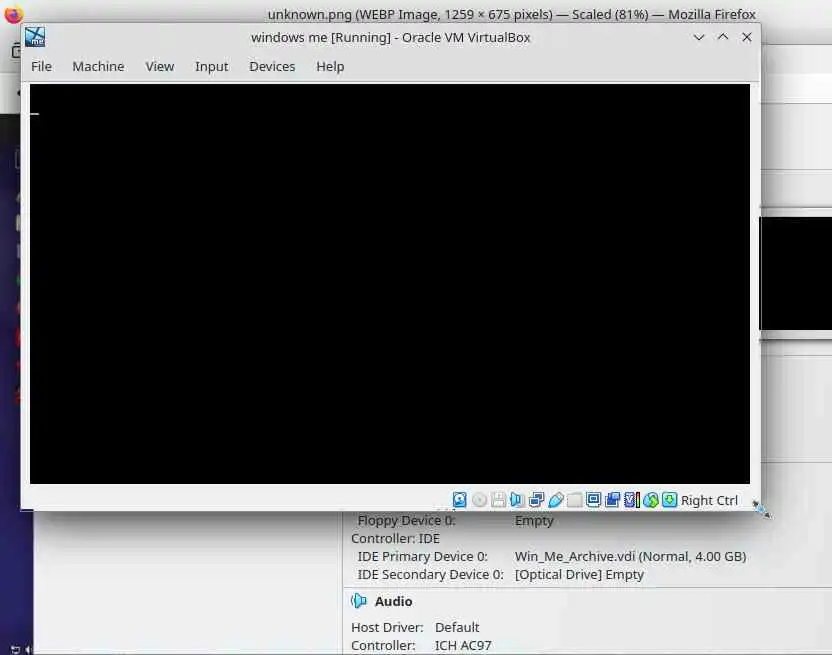Click the IDE Secondary Device 0 label
Screen dimensions: 832x655
(x=430, y=574)
